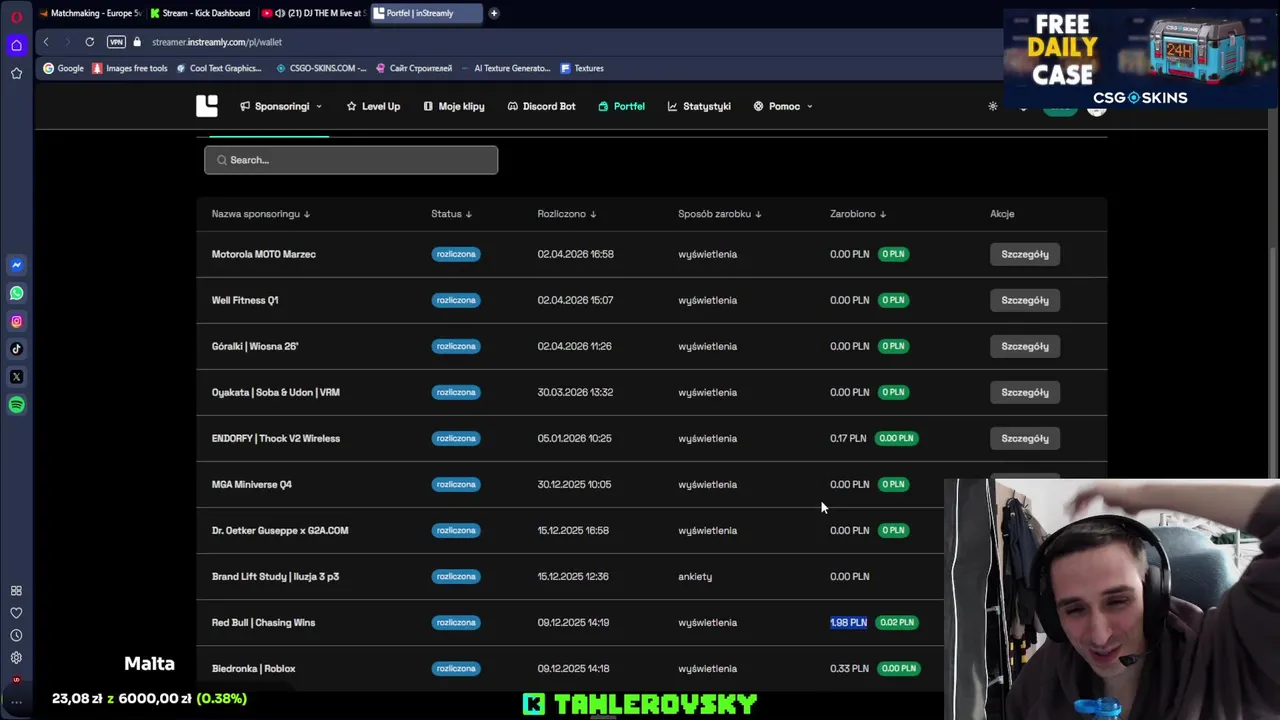Image resolution: width=1280 pixels, height=720 pixels.
Task: Open the sidebar heart (Pinboards) icon
Action: pyautogui.click(x=16, y=613)
